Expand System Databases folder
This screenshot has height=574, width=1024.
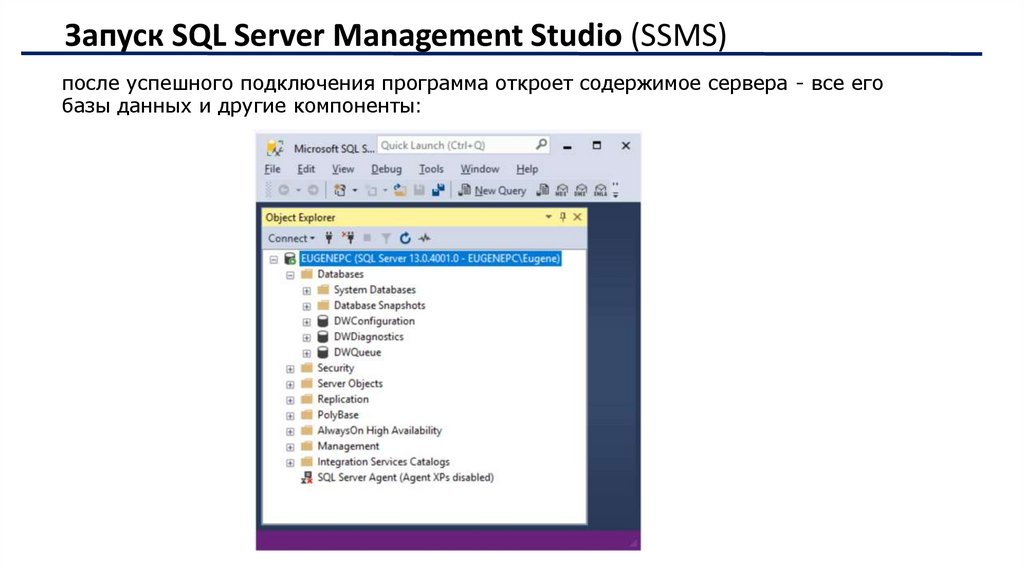point(306,291)
